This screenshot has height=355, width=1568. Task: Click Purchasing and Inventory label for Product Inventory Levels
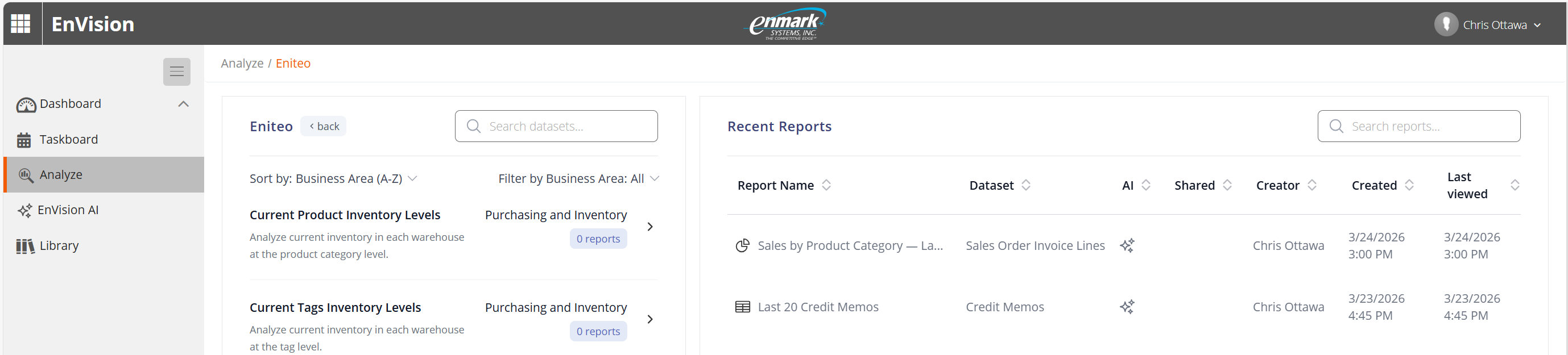click(556, 215)
